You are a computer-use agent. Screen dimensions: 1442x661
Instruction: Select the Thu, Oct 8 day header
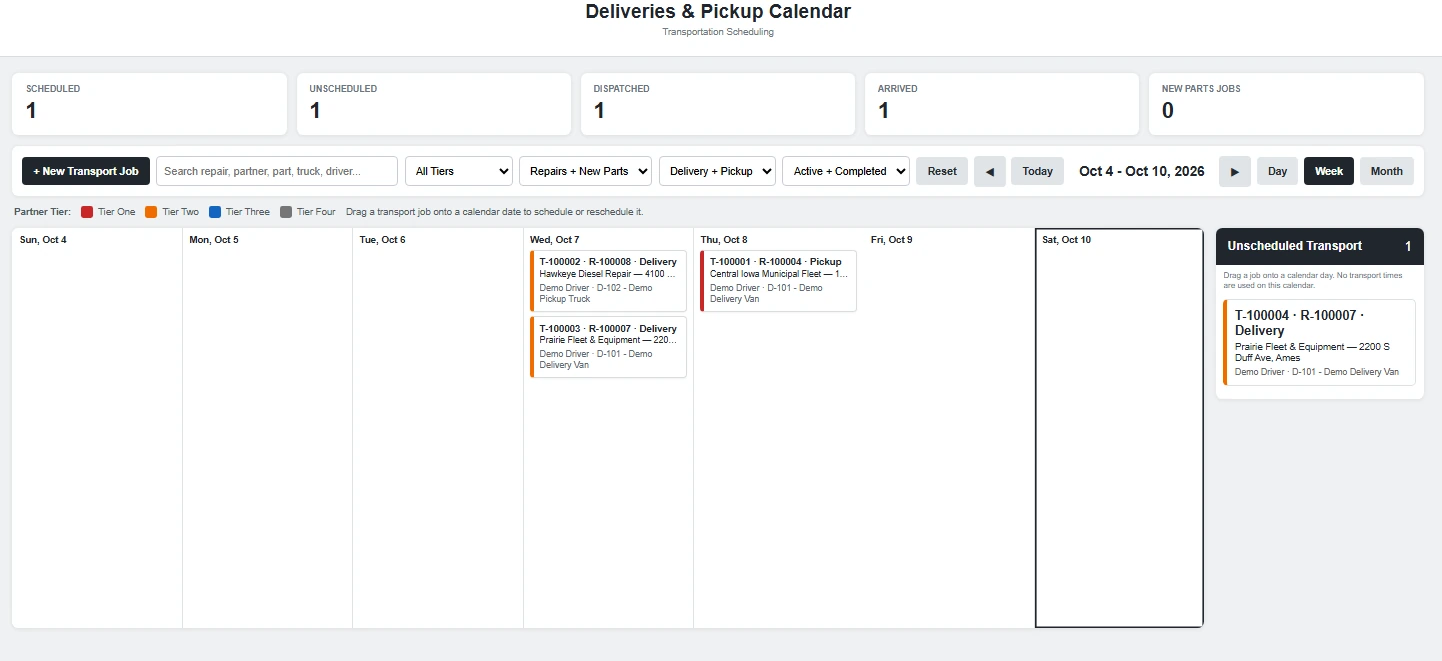tap(724, 240)
